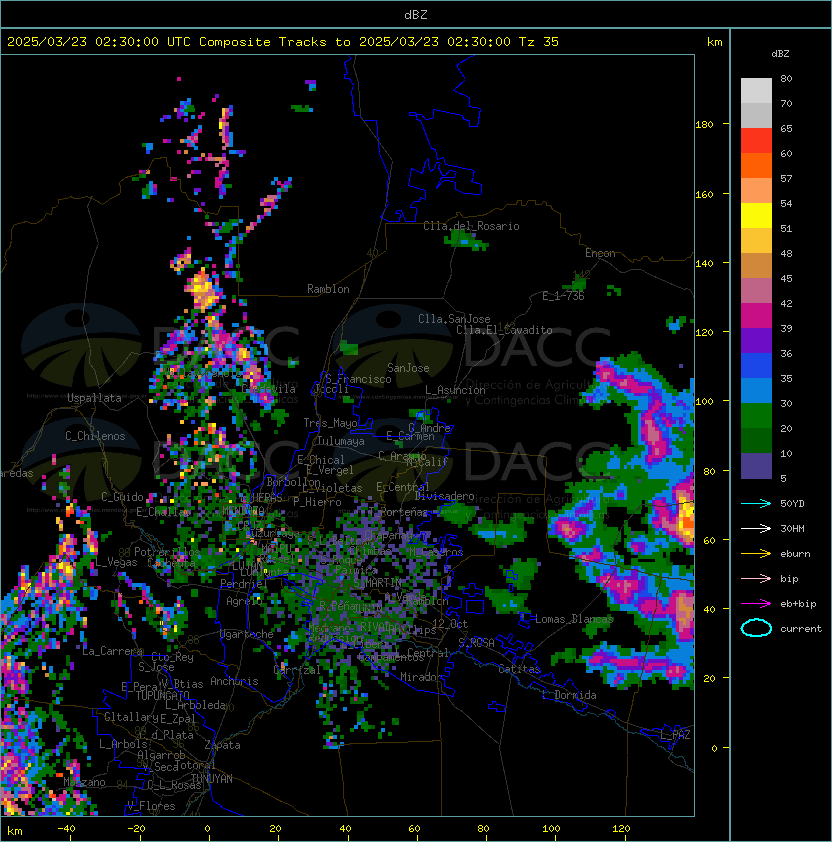Click the 'Carrizal' map label
Image resolution: width=832 pixels, height=842 pixels.
click(297, 670)
